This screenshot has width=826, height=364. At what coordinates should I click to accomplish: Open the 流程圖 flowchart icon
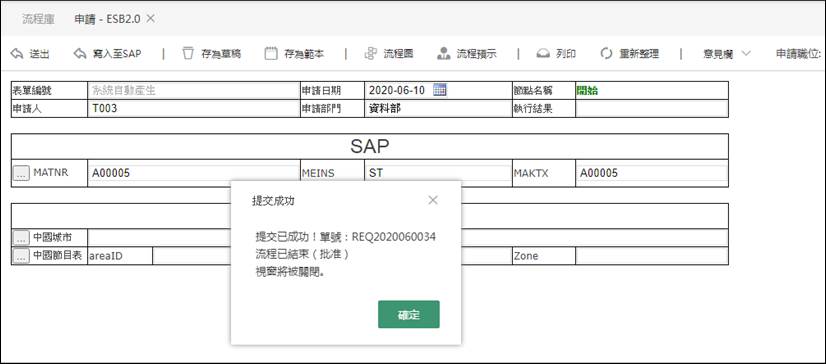371,53
